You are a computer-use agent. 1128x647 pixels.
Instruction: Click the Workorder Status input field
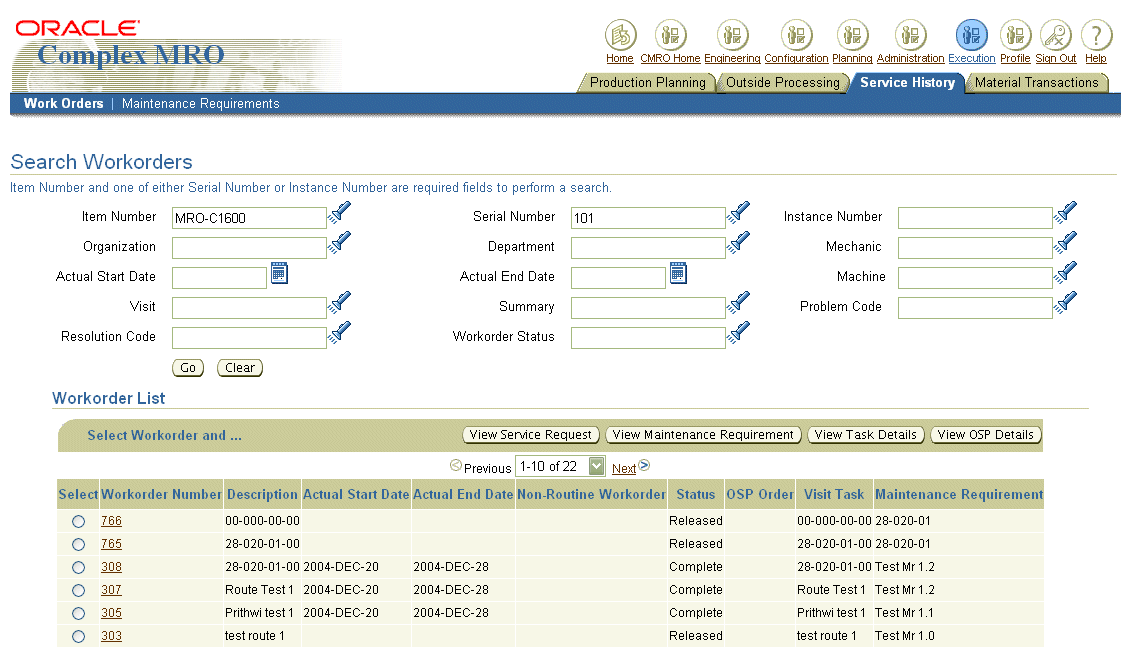tap(648, 338)
